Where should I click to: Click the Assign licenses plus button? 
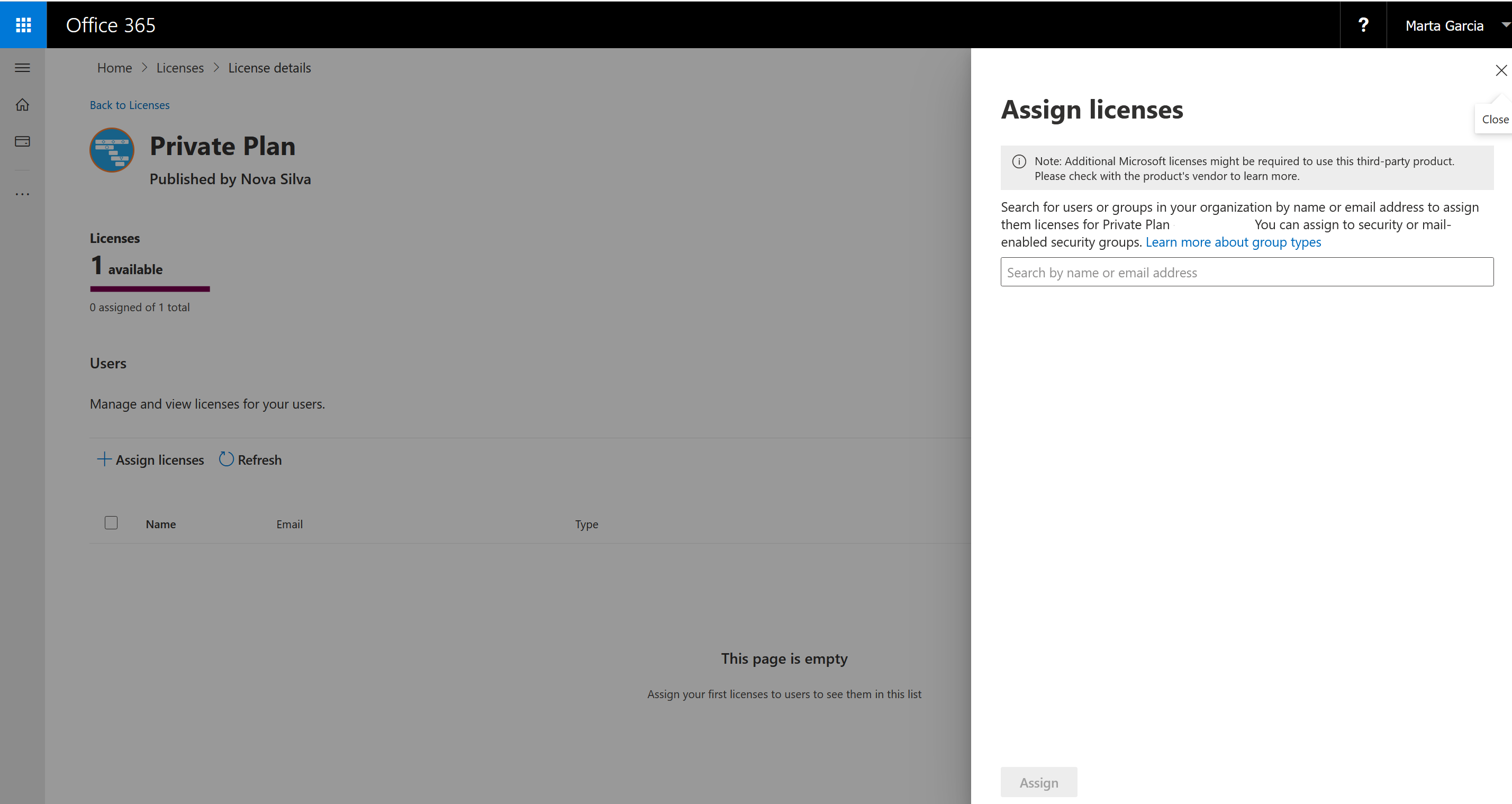pos(151,459)
